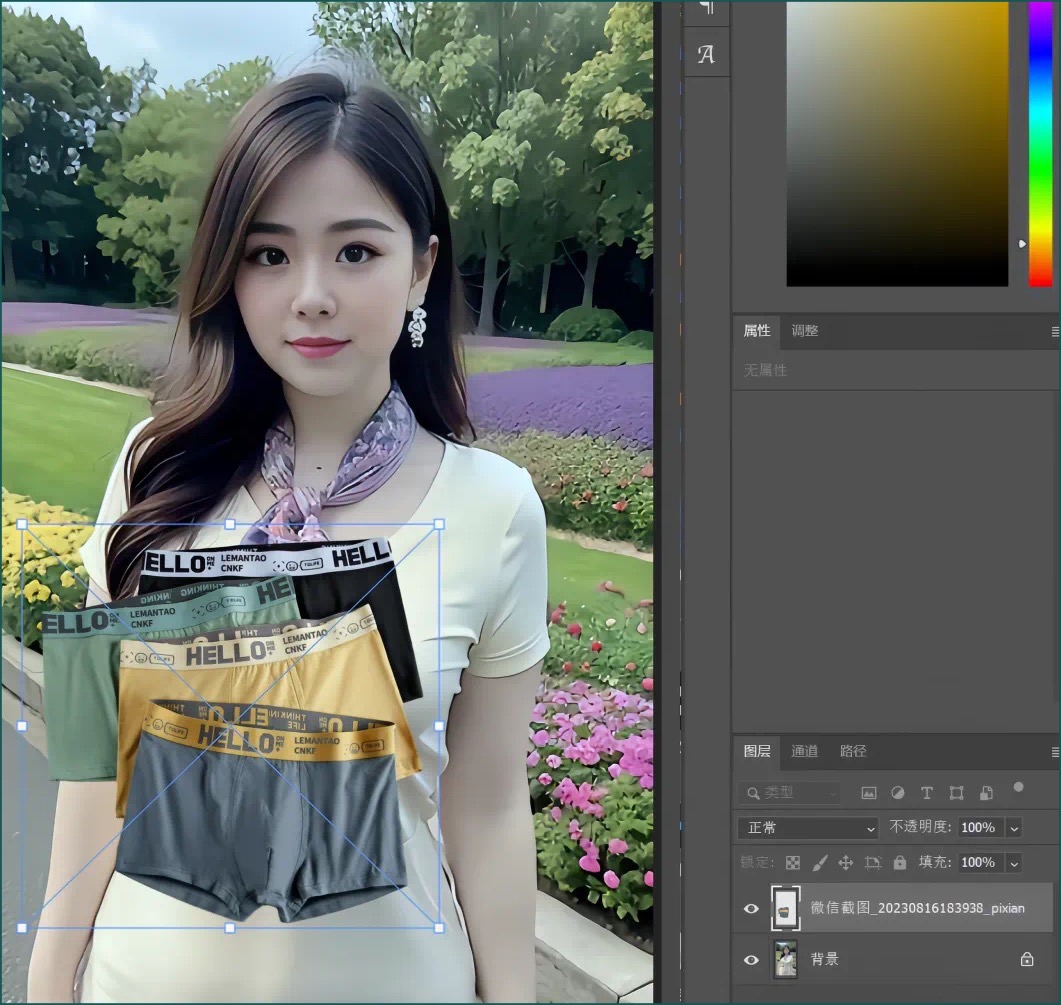
Task: Click the shape layer filter icon
Action: [956, 793]
